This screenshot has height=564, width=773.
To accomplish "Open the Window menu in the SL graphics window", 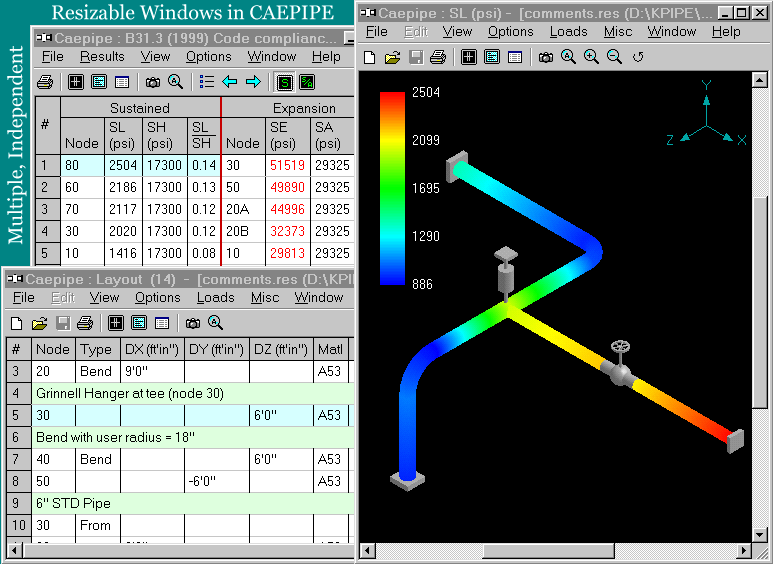I will [671, 32].
